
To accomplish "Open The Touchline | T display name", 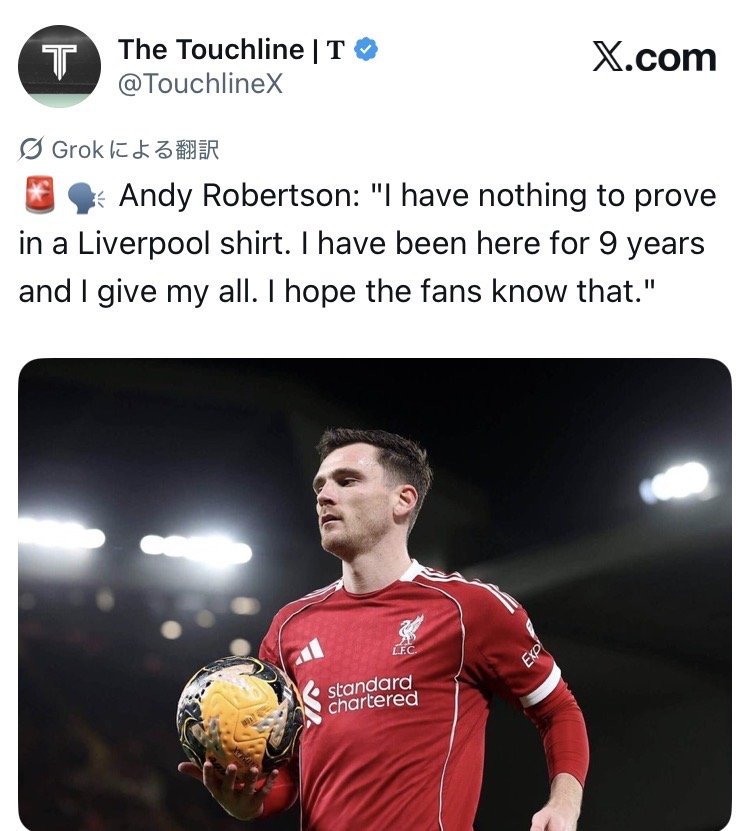I will 231,50.
